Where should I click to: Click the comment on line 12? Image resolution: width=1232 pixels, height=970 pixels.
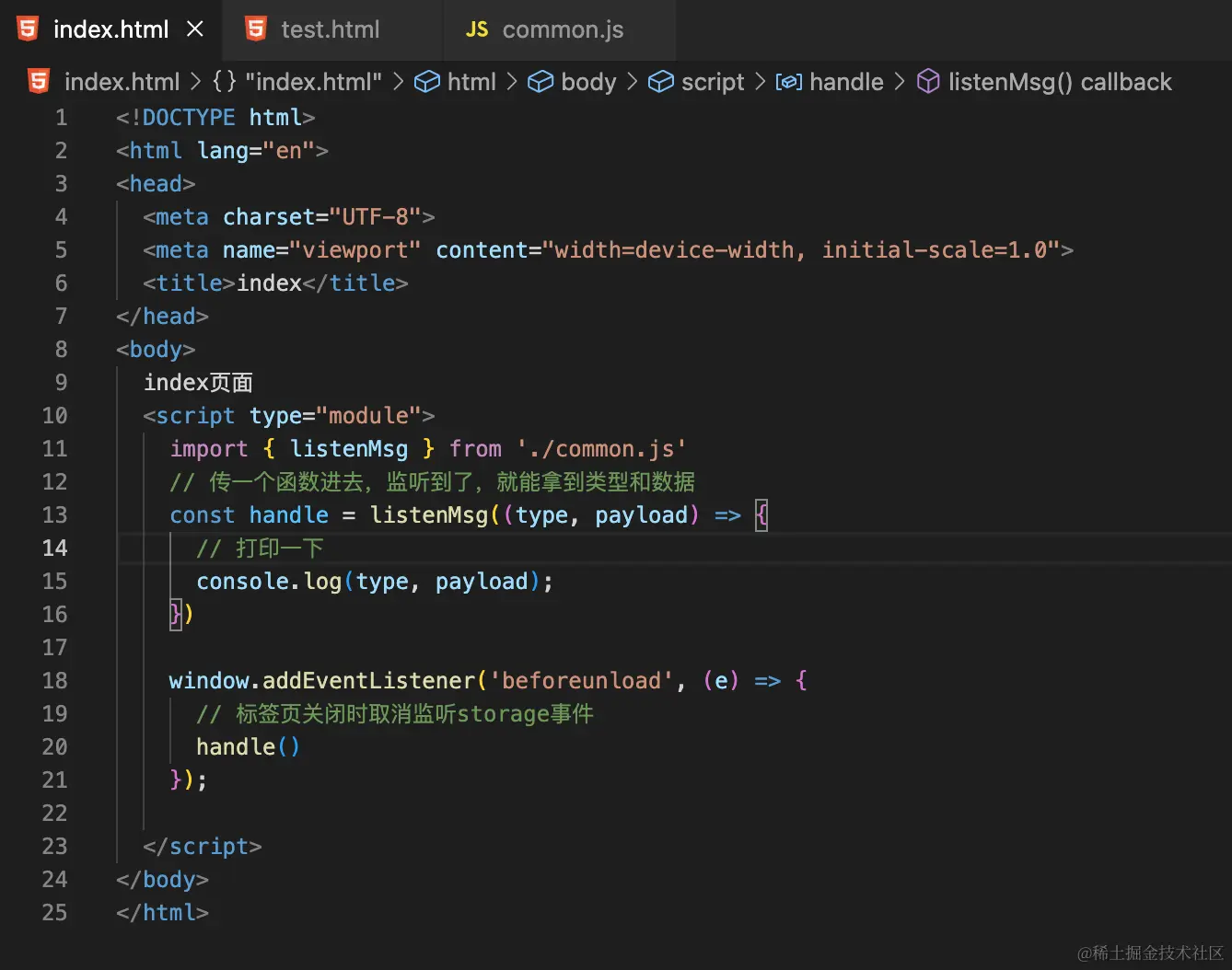(x=433, y=482)
